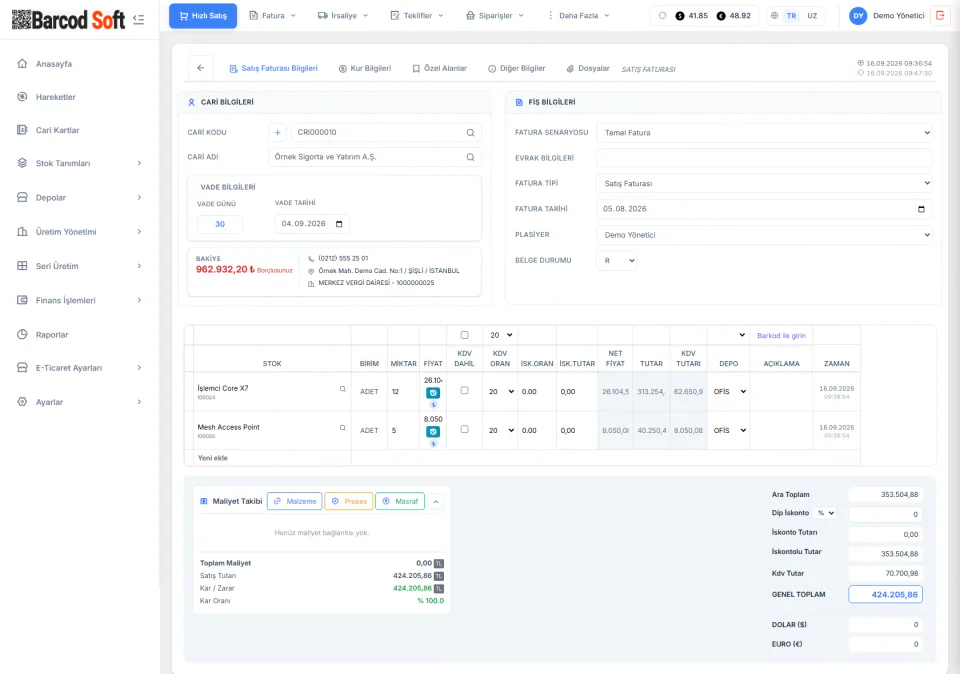
Task: Click the Evrak Bilgileri input field
Action: point(764,158)
